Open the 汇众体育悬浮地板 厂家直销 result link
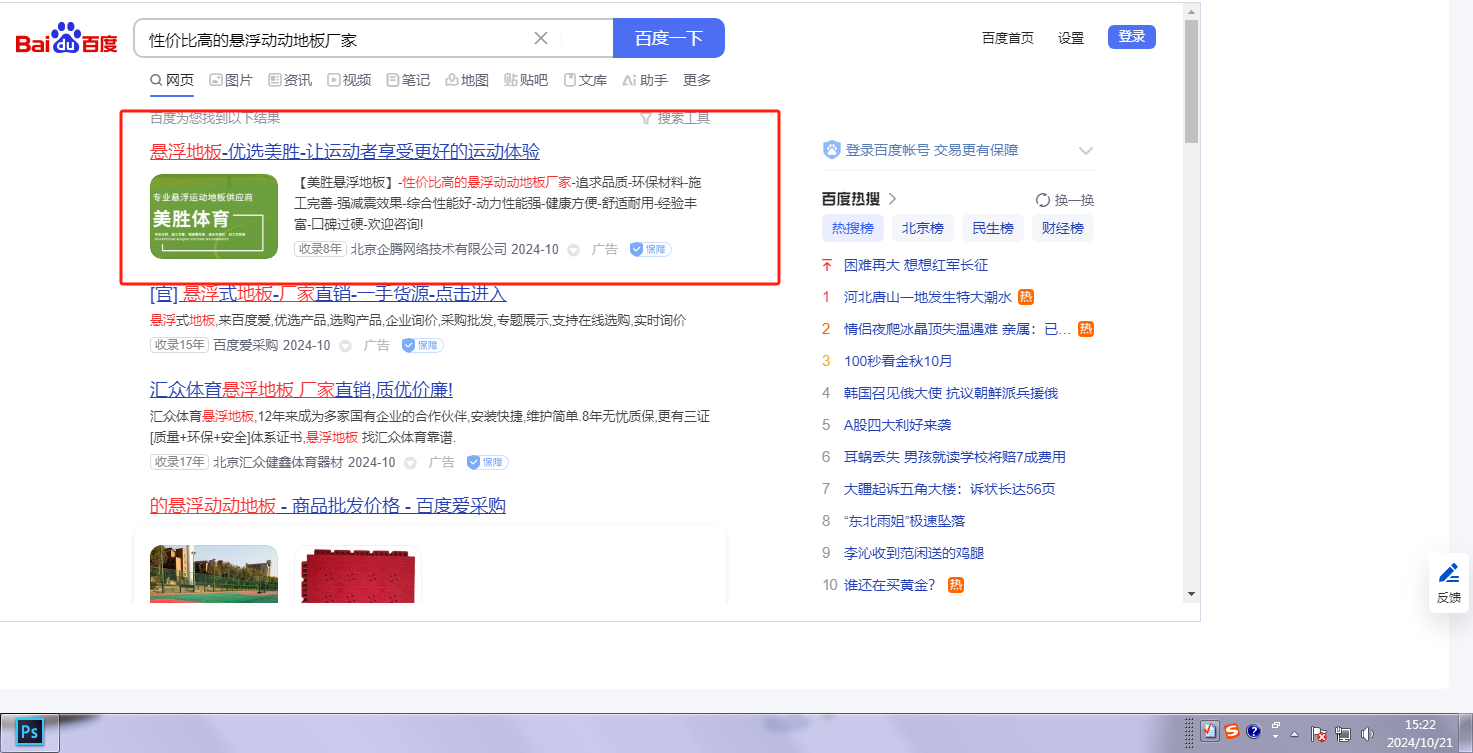 [301, 390]
